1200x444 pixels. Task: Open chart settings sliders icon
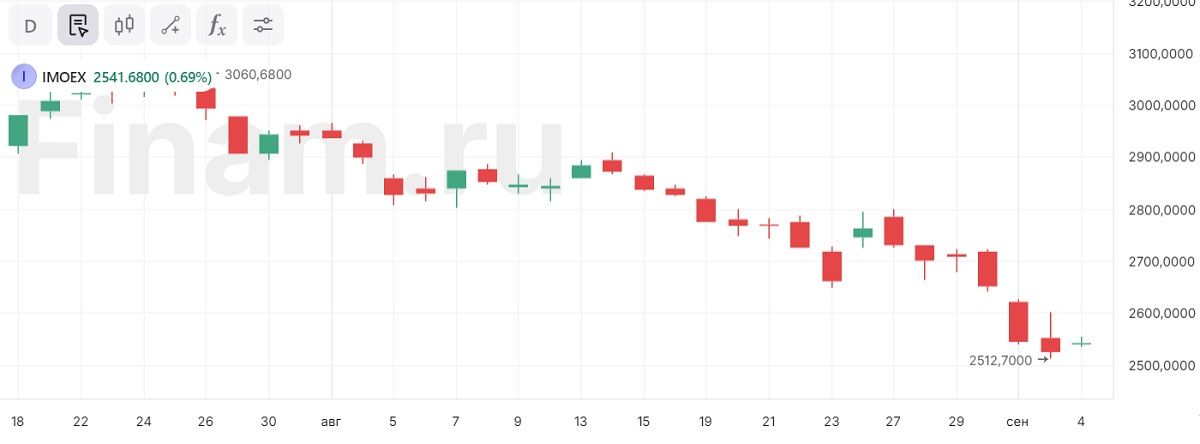[x=263, y=26]
